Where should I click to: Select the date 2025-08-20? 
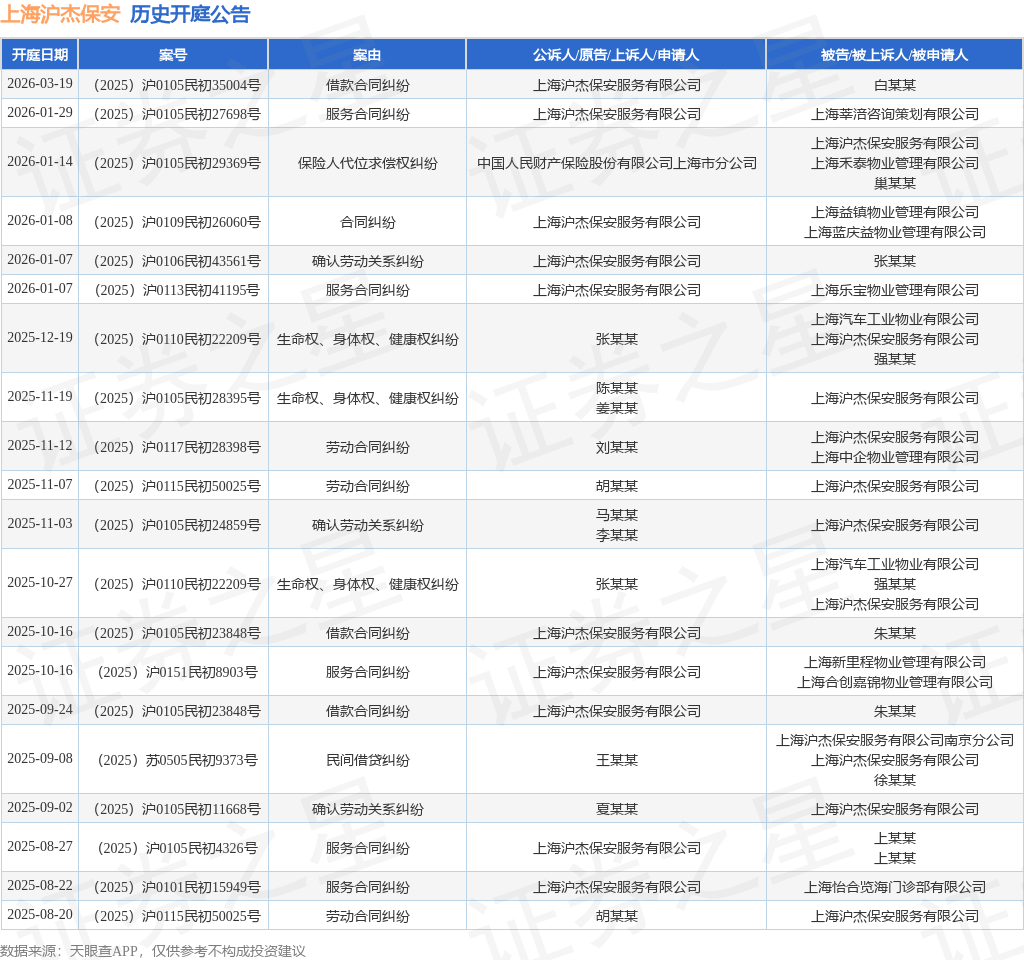coord(40,915)
